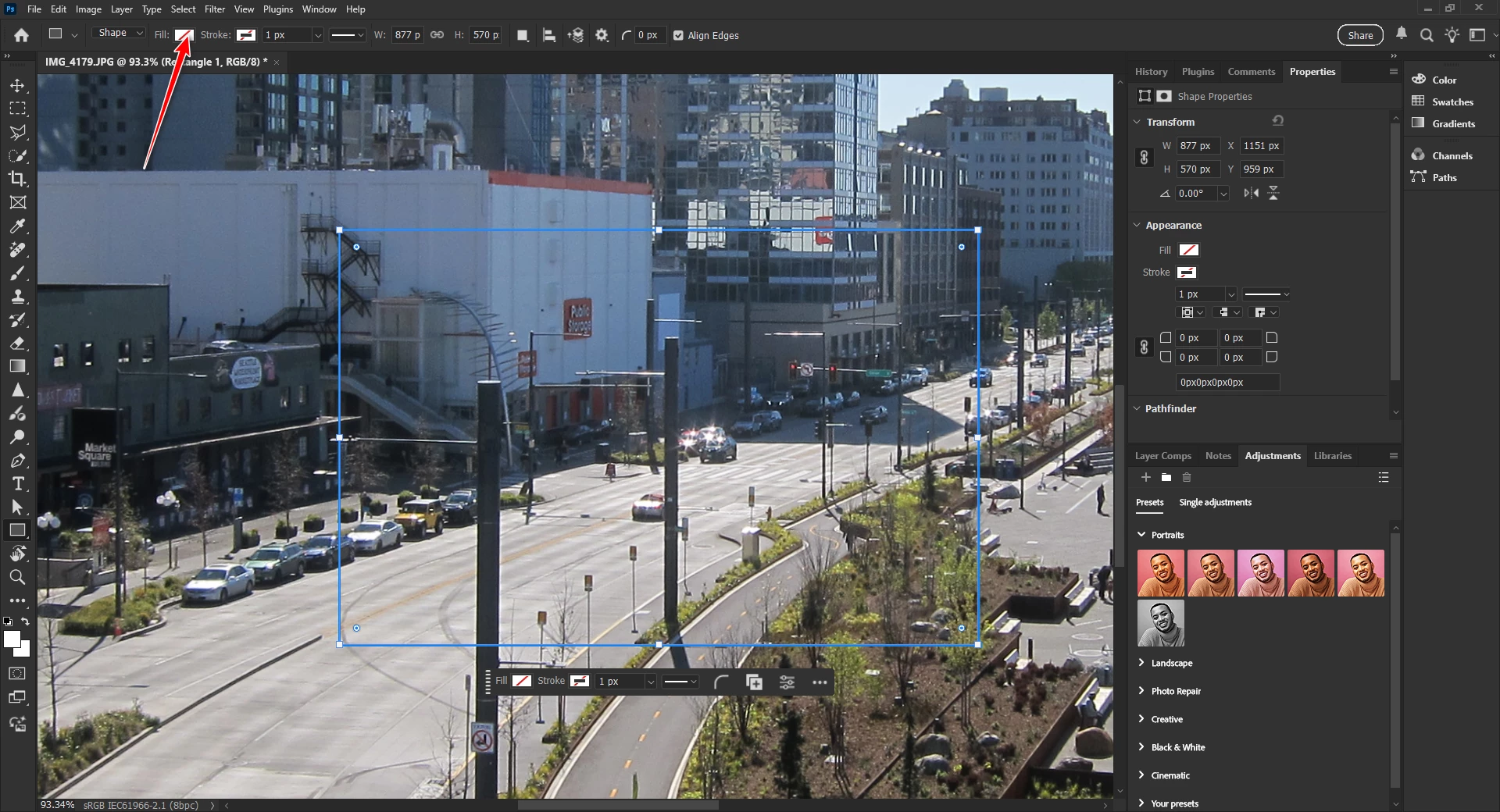Image resolution: width=1500 pixels, height=812 pixels.
Task: Select the Horizontal Type tool
Action: 17,484
